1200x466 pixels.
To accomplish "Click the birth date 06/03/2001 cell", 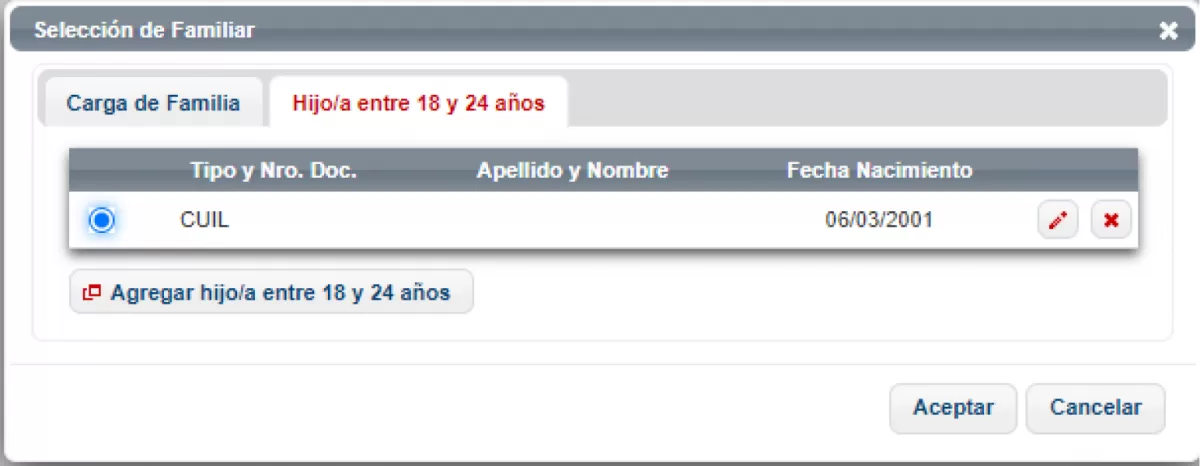I will [x=879, y=220].
